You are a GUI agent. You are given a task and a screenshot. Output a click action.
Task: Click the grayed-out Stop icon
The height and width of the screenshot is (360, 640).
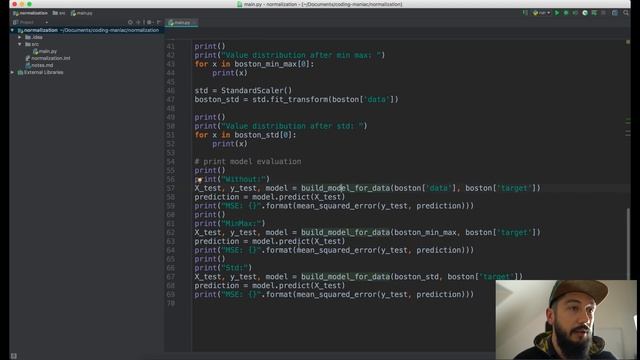point(604,13)
